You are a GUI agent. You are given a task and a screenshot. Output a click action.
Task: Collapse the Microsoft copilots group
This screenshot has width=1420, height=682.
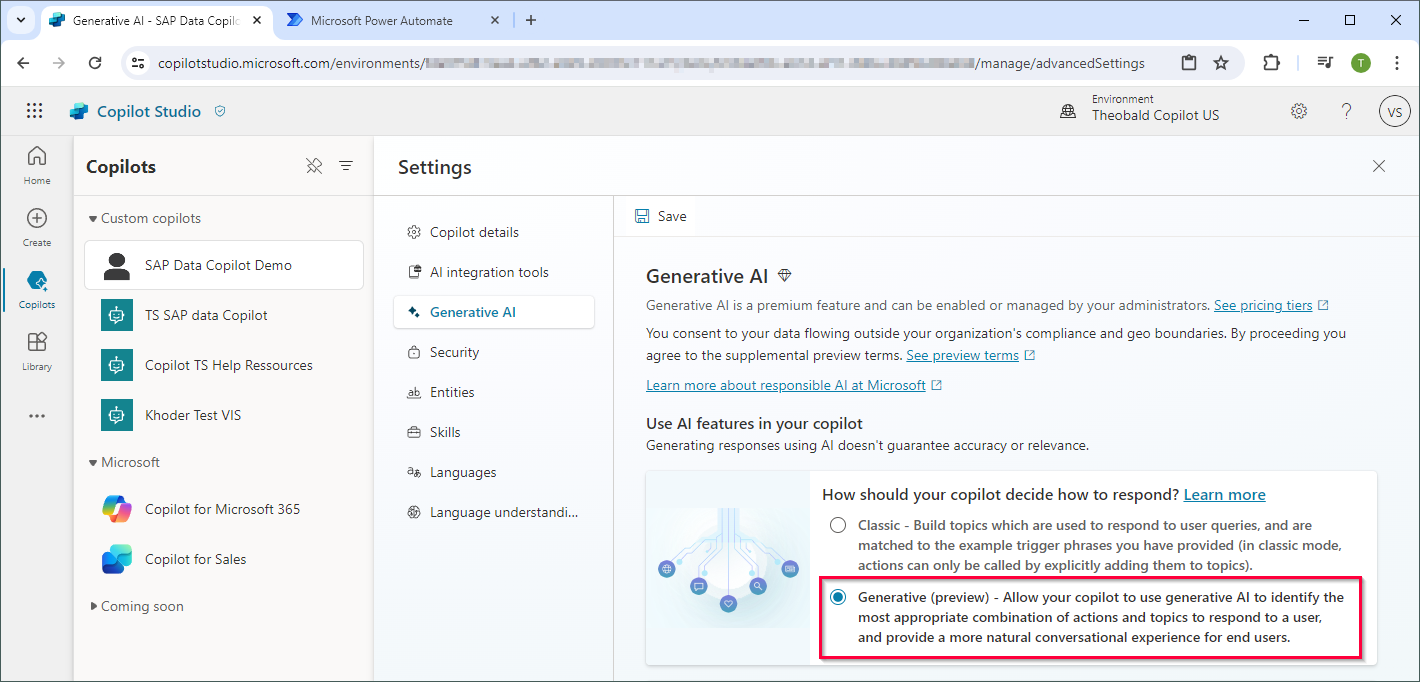coord(93,462)
